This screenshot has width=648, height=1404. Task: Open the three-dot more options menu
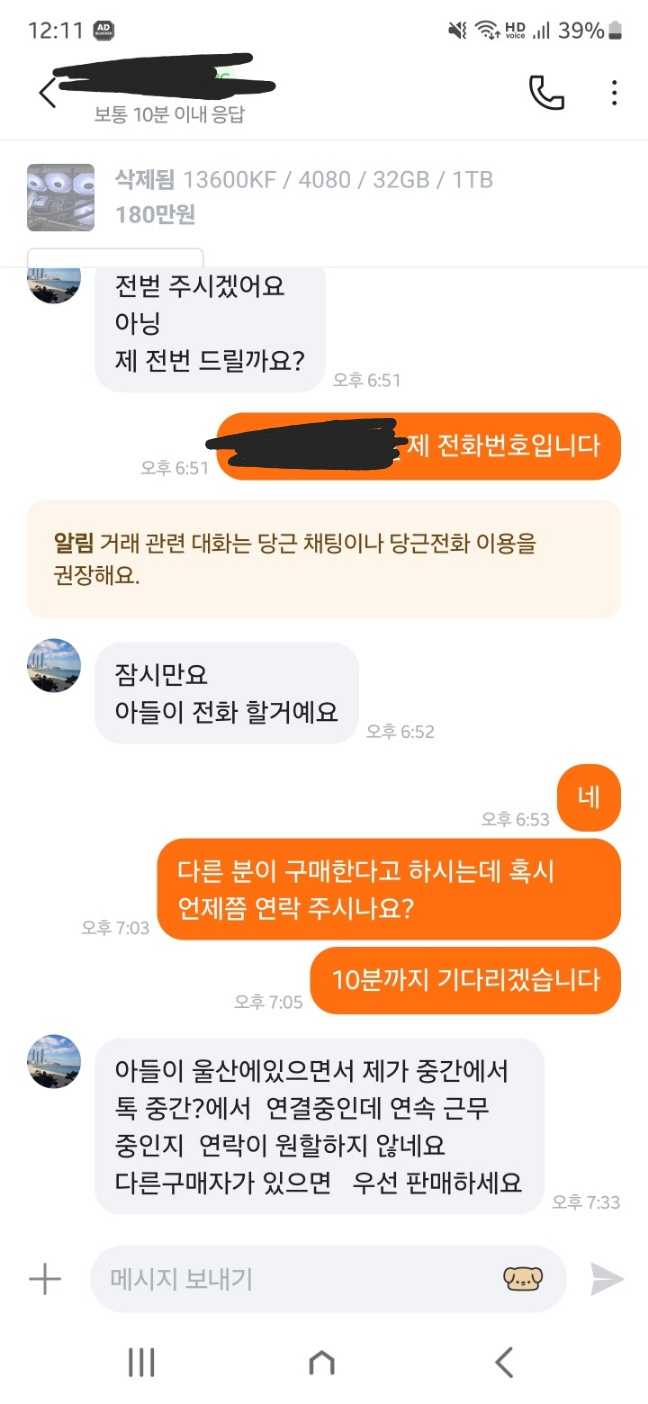click(614, 93)
